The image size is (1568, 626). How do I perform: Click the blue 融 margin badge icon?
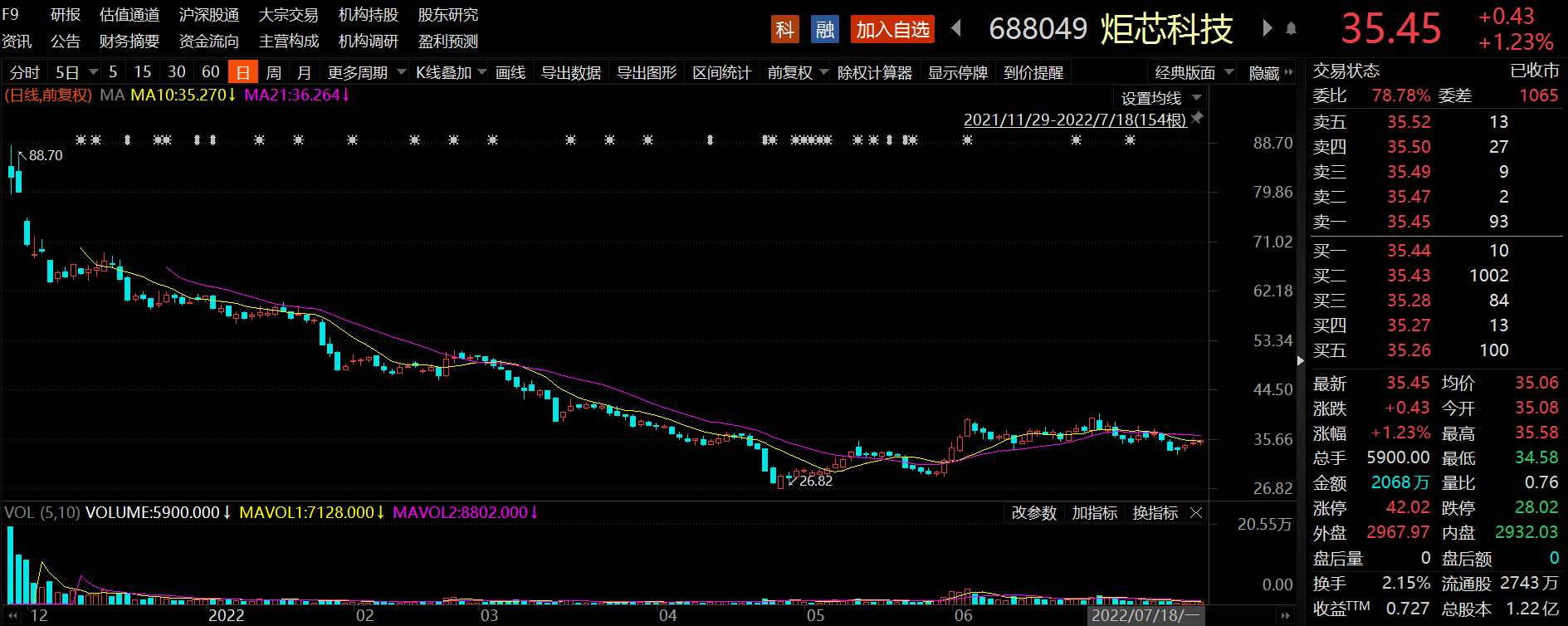(x=824, y=30)
